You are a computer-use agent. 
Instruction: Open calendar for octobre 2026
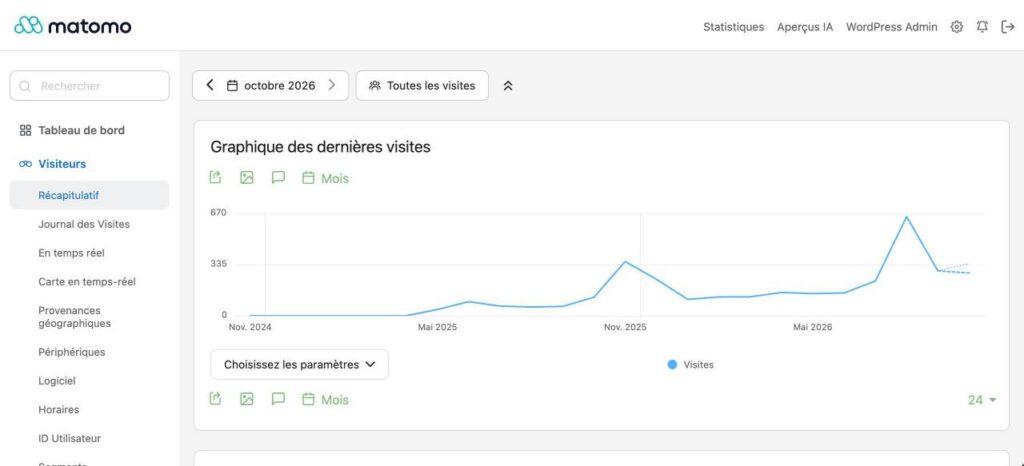click(270, 85)
